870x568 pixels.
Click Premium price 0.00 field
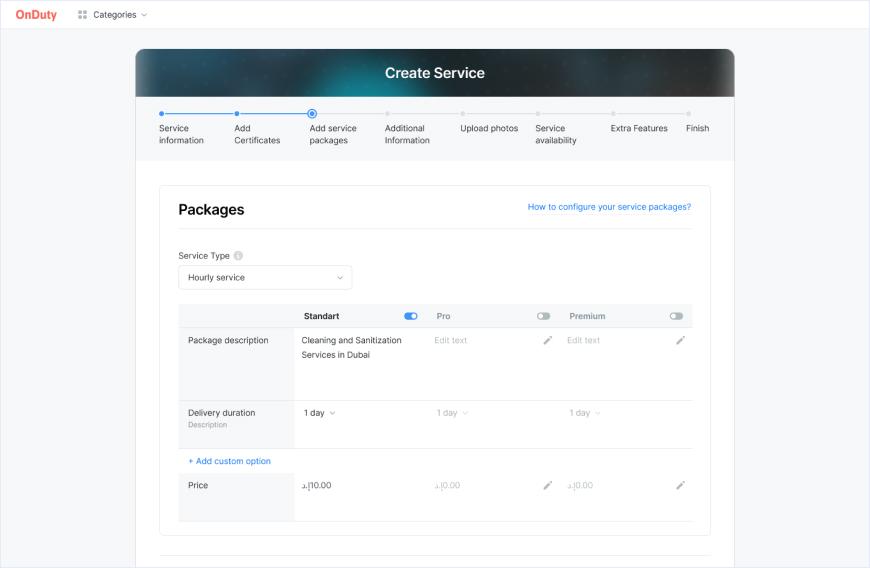(x=580, y=485)
